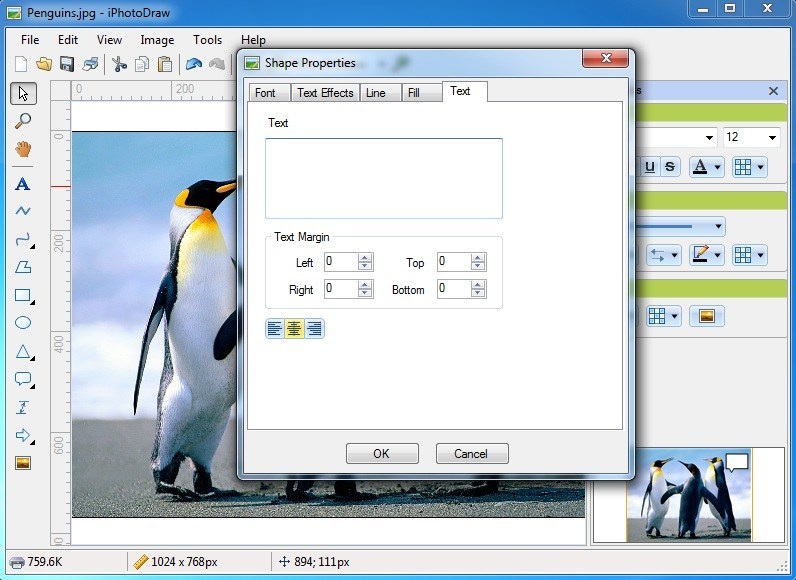Viewport: 796px width, 580px height.
Task: Switch to the Text Effects tab
Action: 325,93
